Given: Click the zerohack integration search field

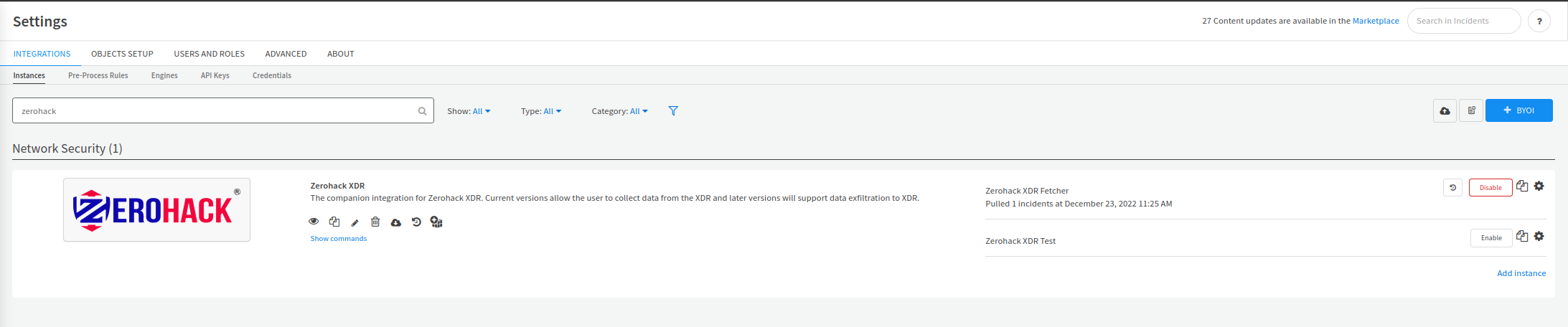Looking at the screenshot, I should [215, 111].
